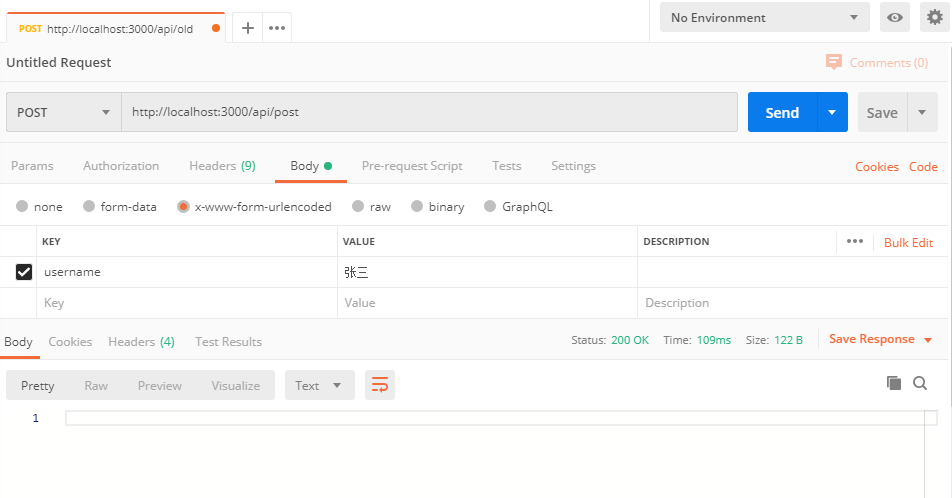Open the Cookies link near Code
The image size is (952, 498).
(x=877, y=166)
